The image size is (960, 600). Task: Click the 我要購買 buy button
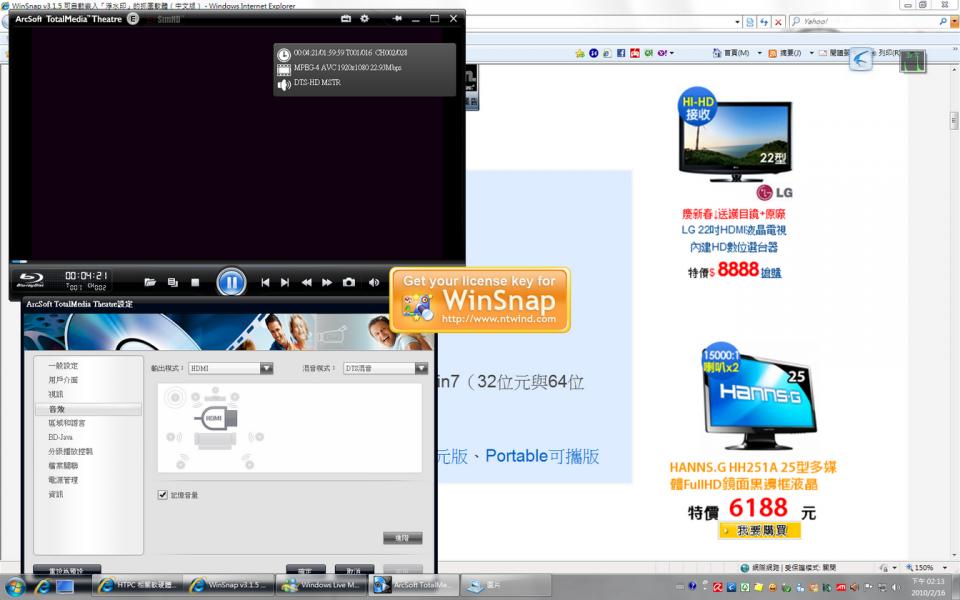coord(759,530)
